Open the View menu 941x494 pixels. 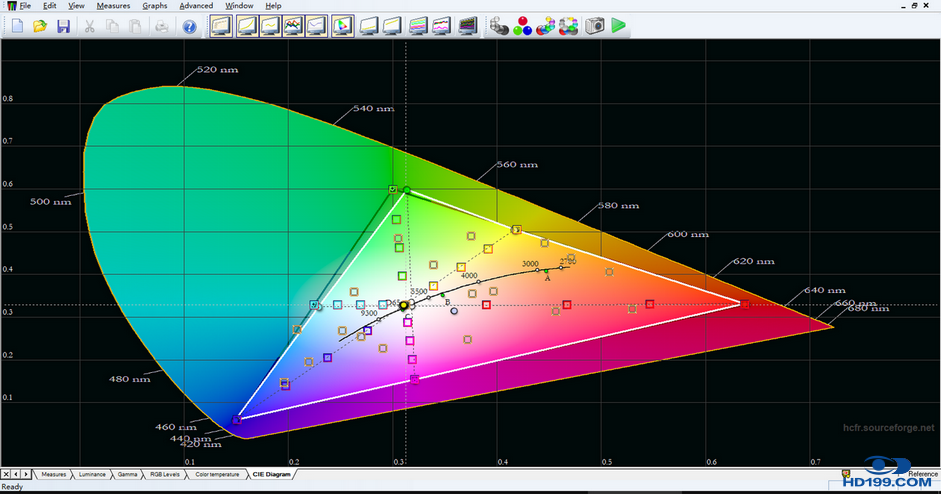[x=76, y=5]
